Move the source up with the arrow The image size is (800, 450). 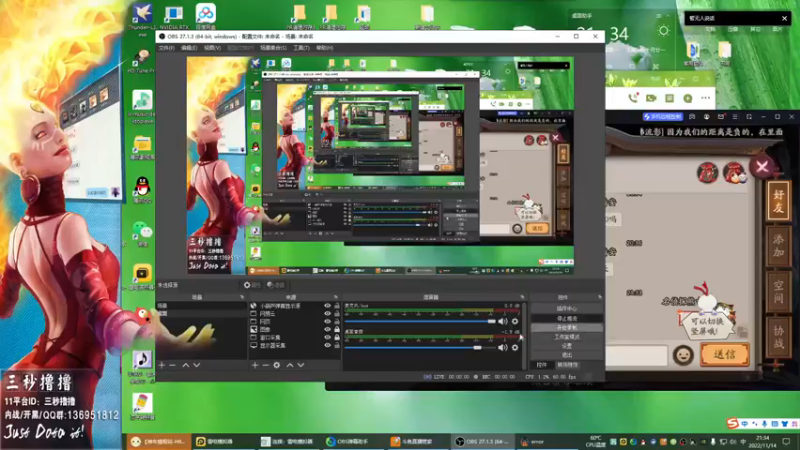click(x=290, y=365)
